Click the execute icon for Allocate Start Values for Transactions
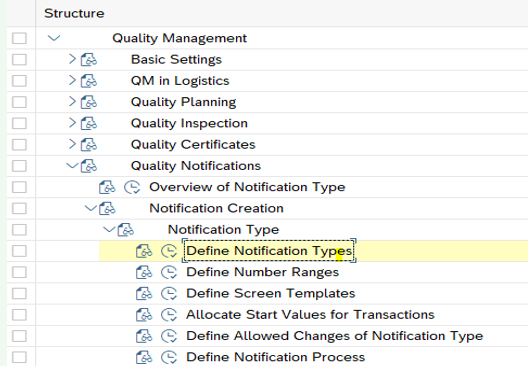 tap(169, 315)
